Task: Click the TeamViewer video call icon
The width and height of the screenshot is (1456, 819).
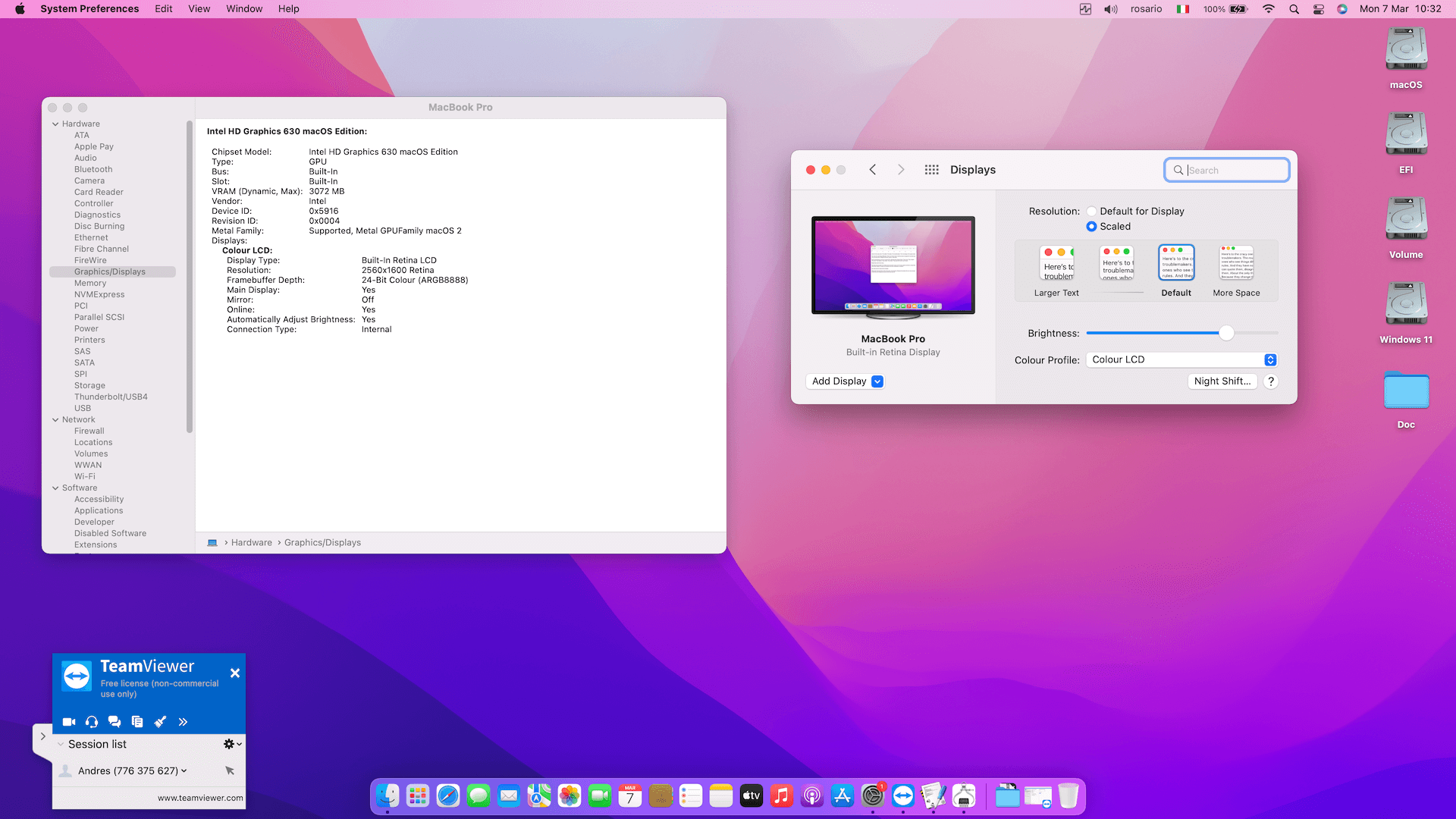Action: tap(69, 722)
